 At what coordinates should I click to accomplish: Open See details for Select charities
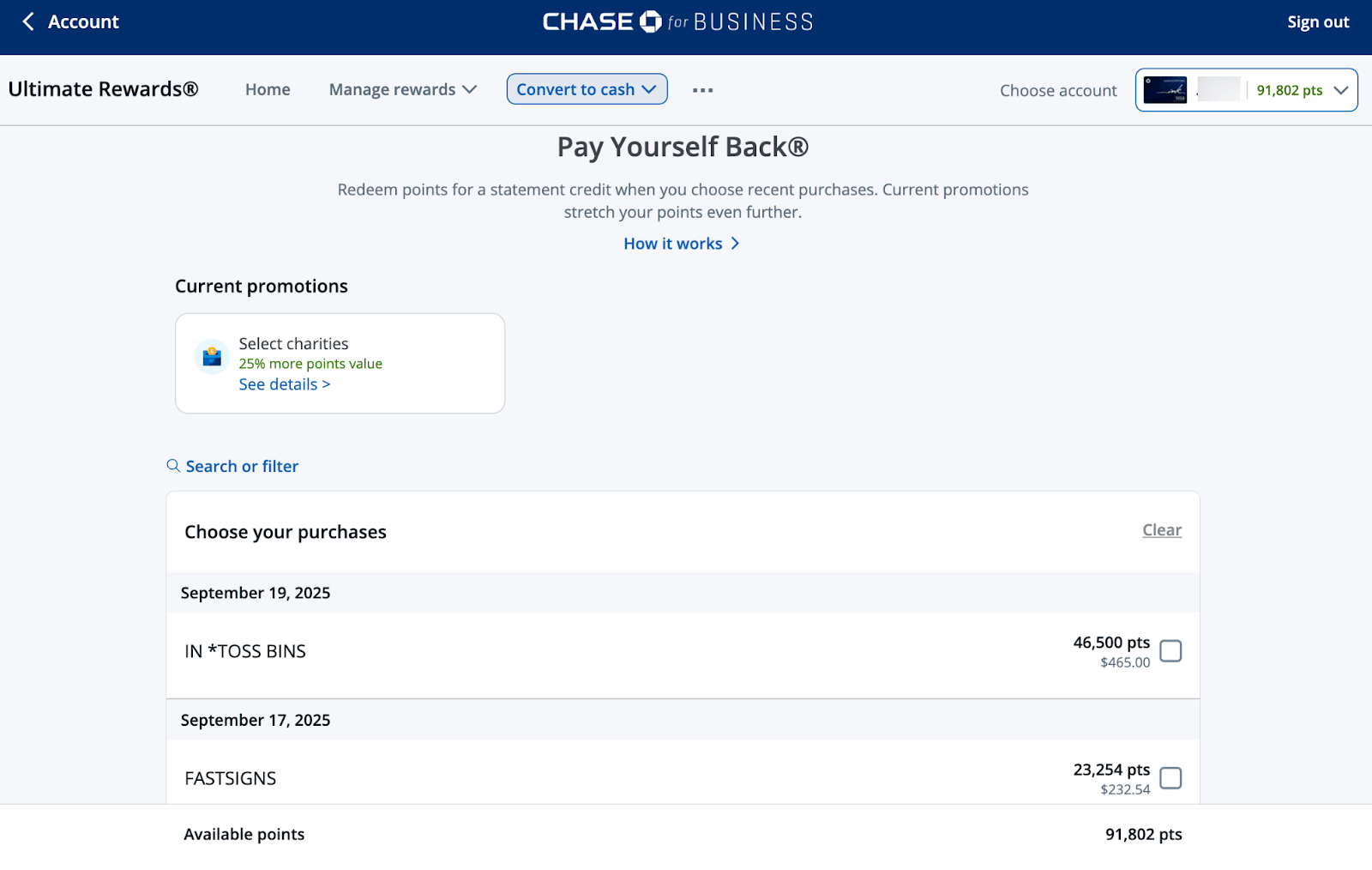284,384
